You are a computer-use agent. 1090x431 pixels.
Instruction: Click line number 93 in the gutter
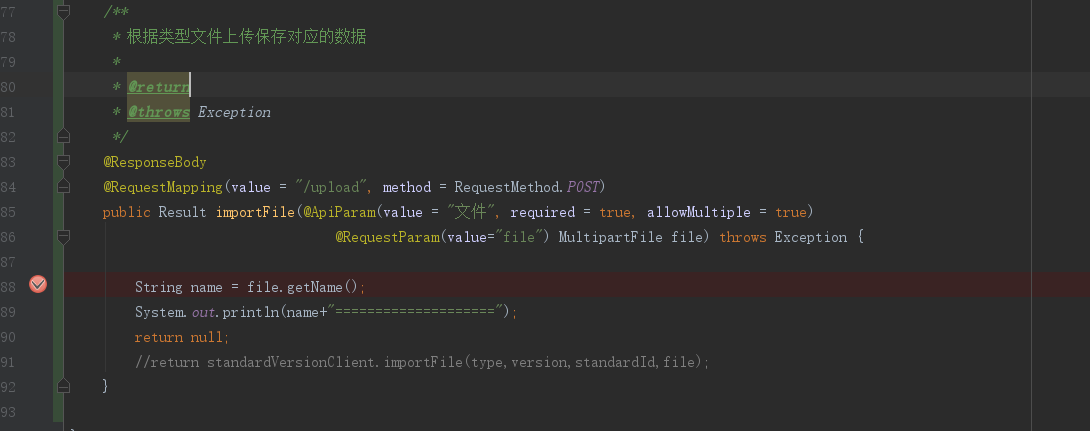pos(8,412)
